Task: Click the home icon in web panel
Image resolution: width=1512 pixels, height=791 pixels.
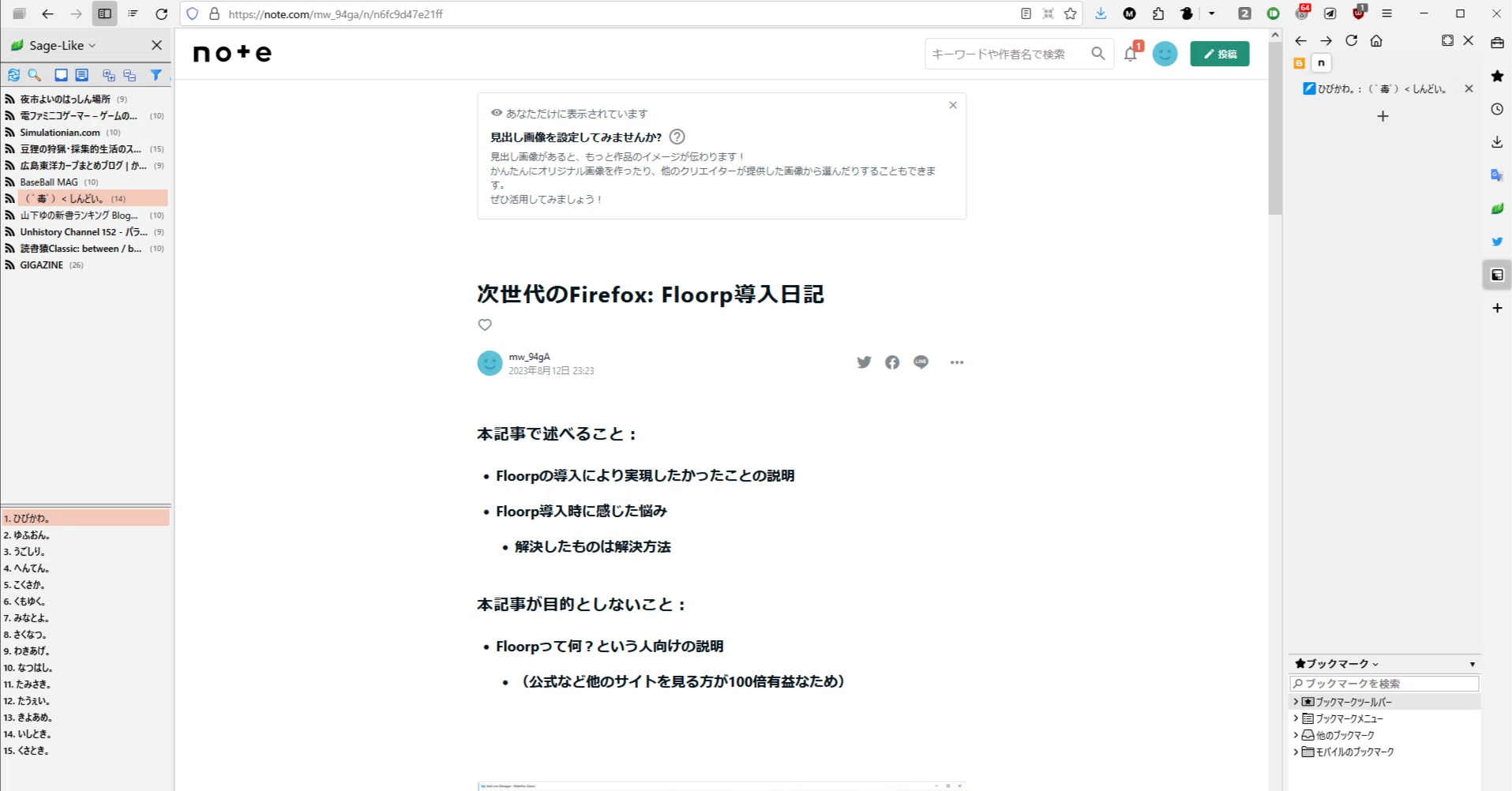Action: pos(1376,41)
